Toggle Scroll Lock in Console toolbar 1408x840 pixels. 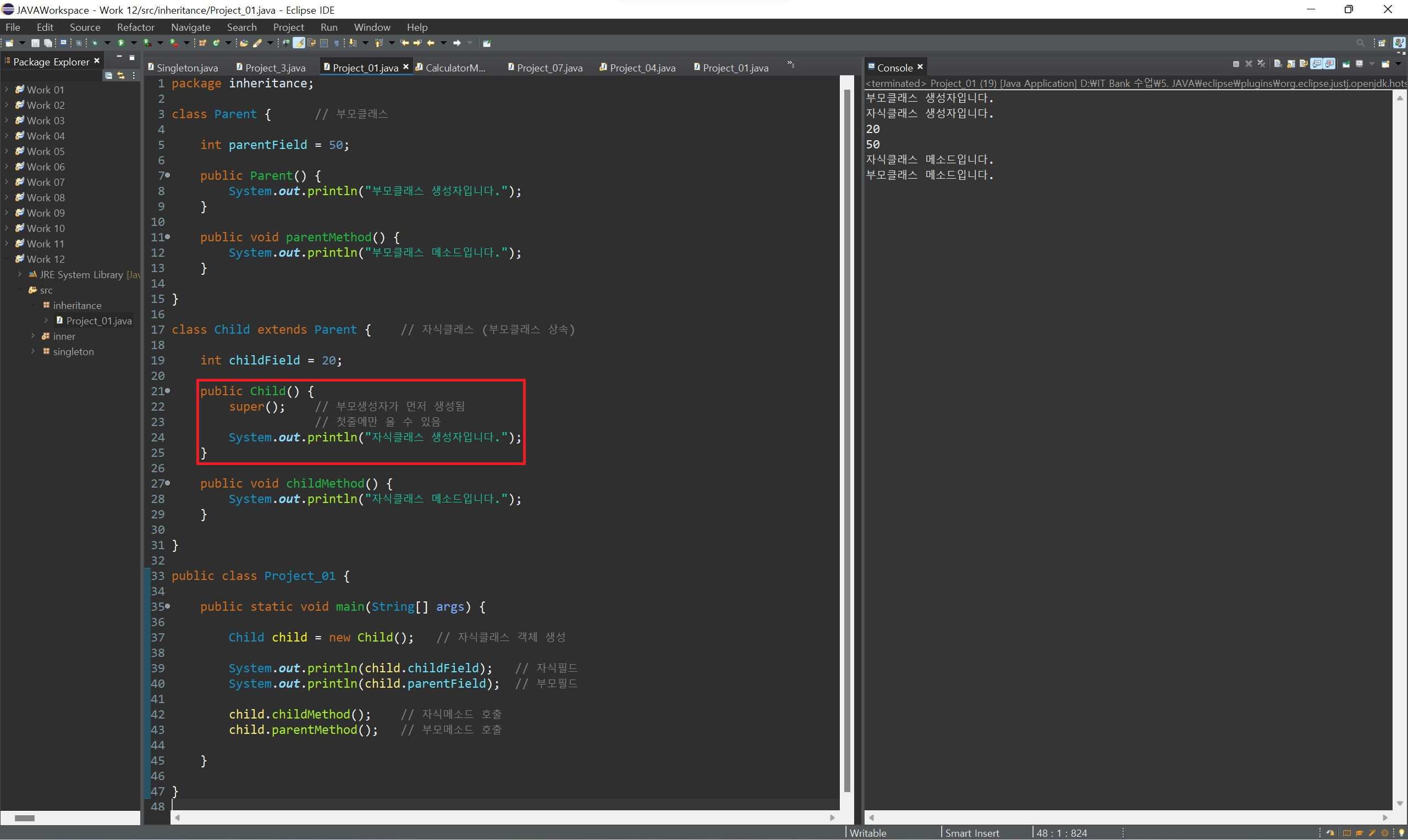pyautogui.click(x=1290, y=64)
